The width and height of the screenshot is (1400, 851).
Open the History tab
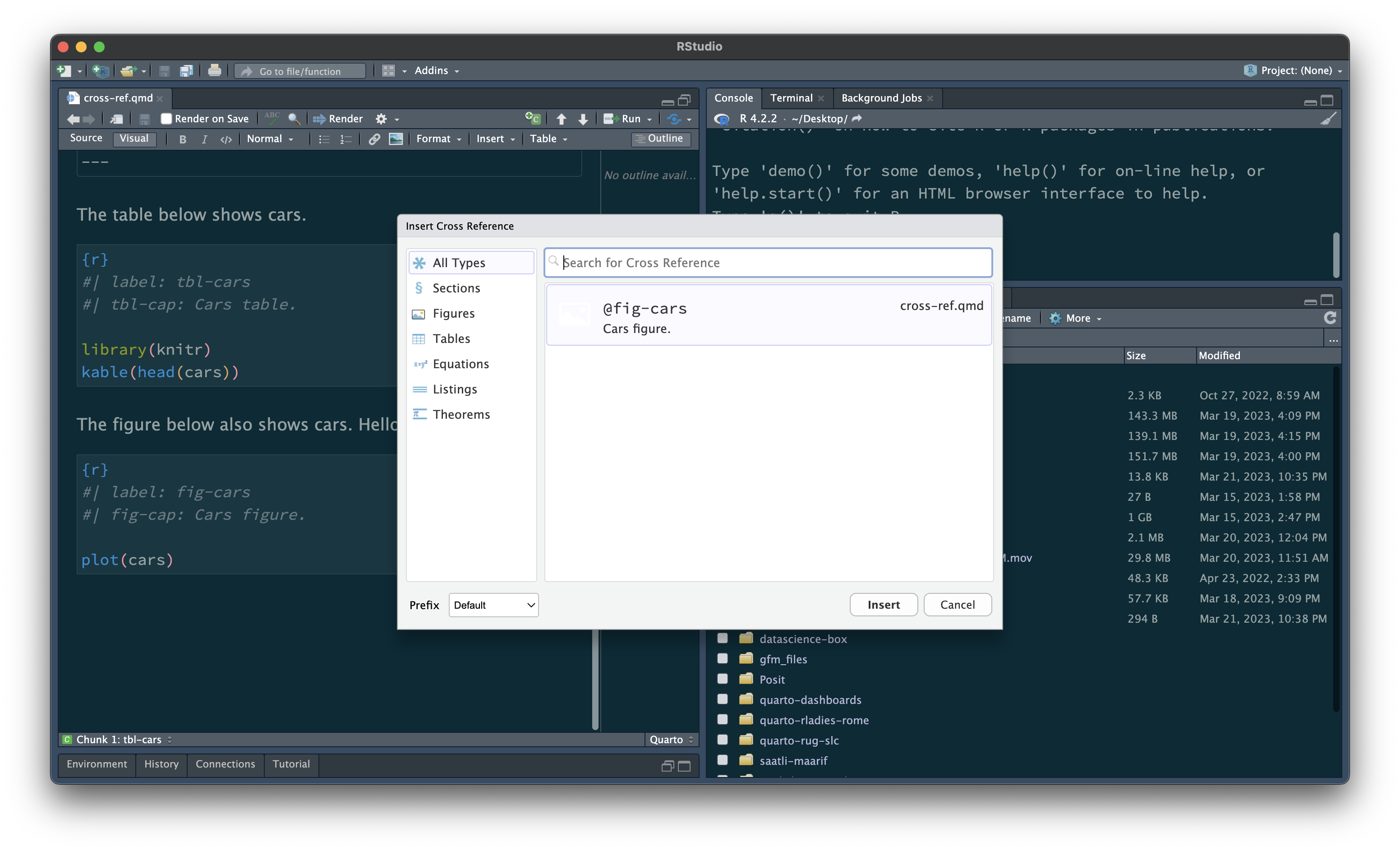(x=161, y=764)
